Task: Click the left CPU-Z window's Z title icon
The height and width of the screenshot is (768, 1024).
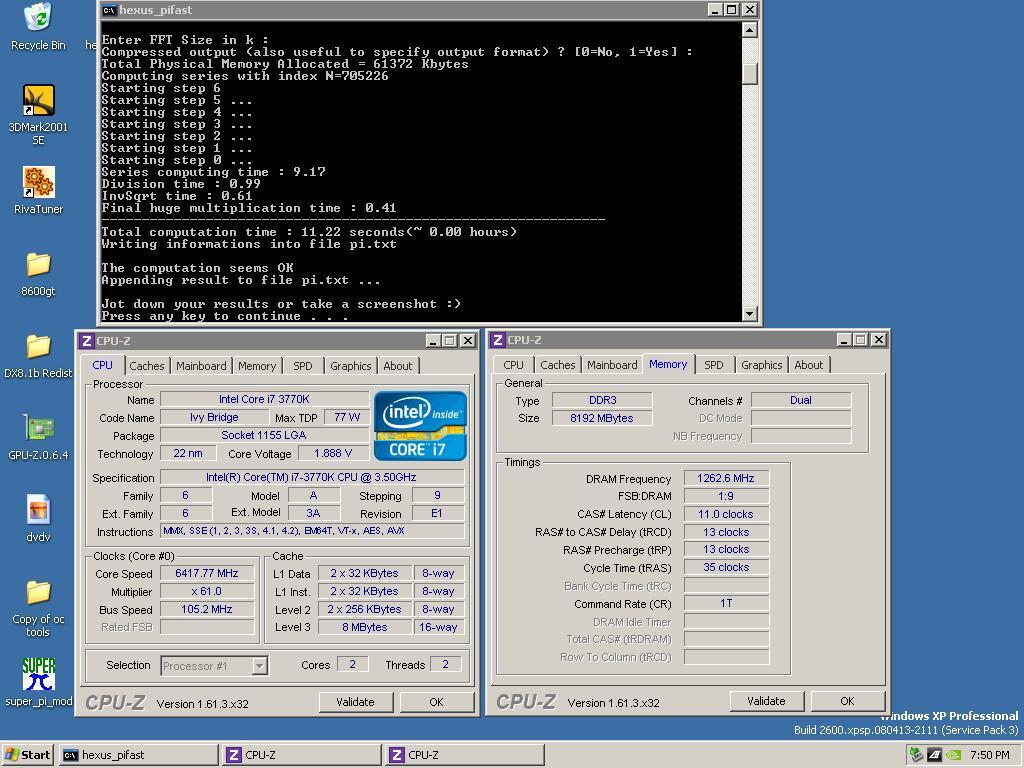Action: 86,341
